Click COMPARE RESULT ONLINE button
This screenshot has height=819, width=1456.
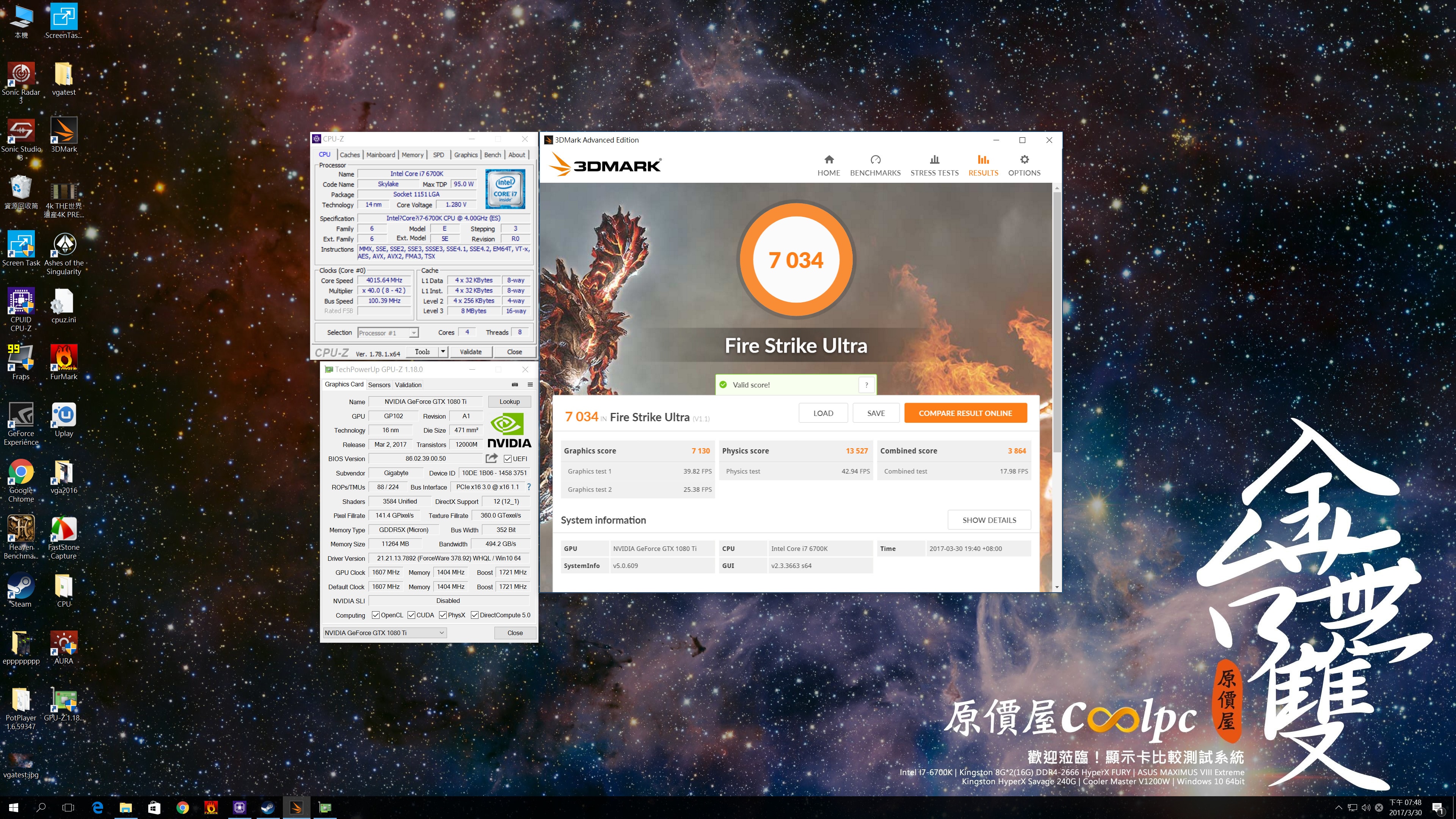965,413
